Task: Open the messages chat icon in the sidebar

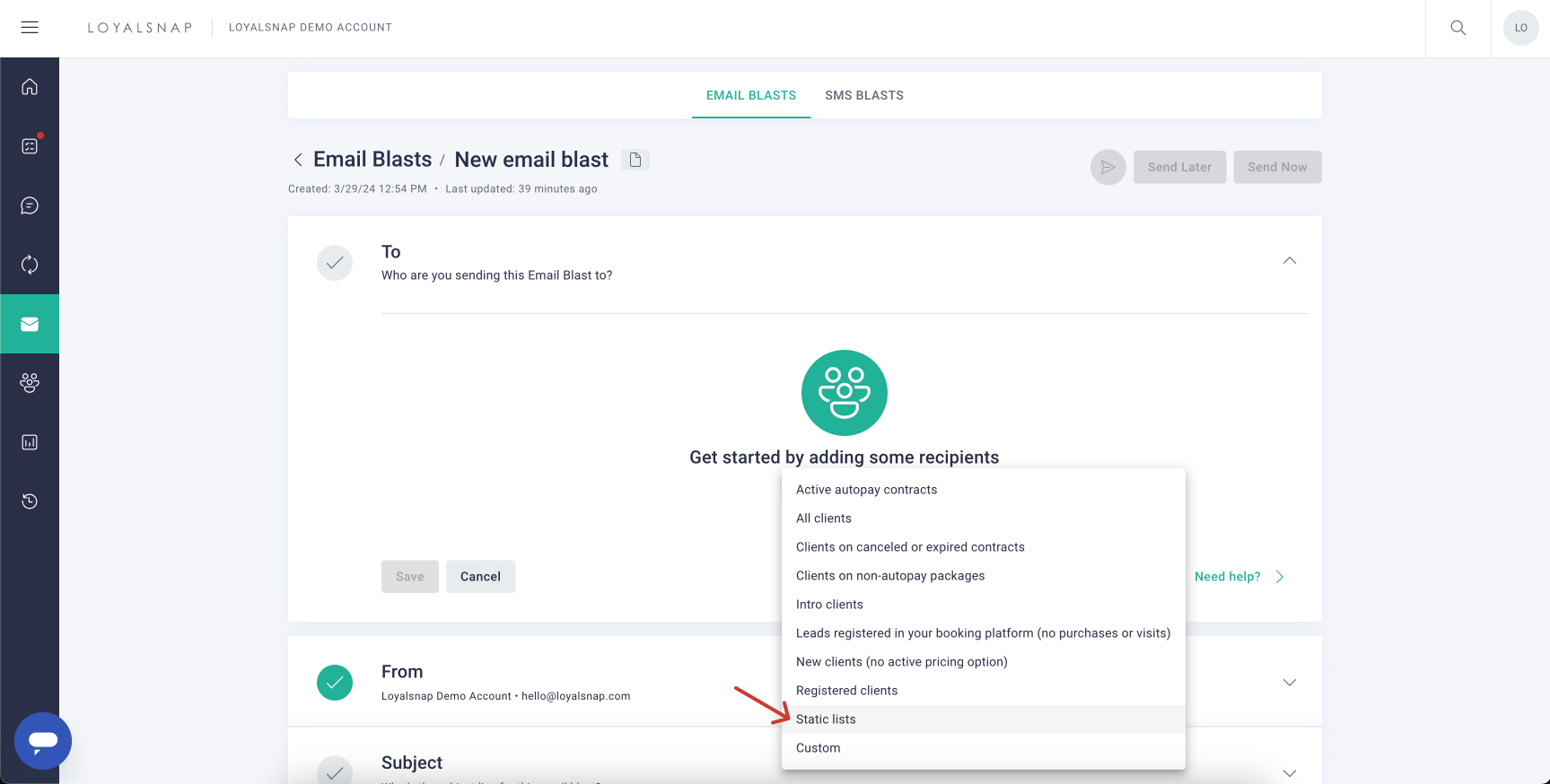Action: (x=30, y=205)
